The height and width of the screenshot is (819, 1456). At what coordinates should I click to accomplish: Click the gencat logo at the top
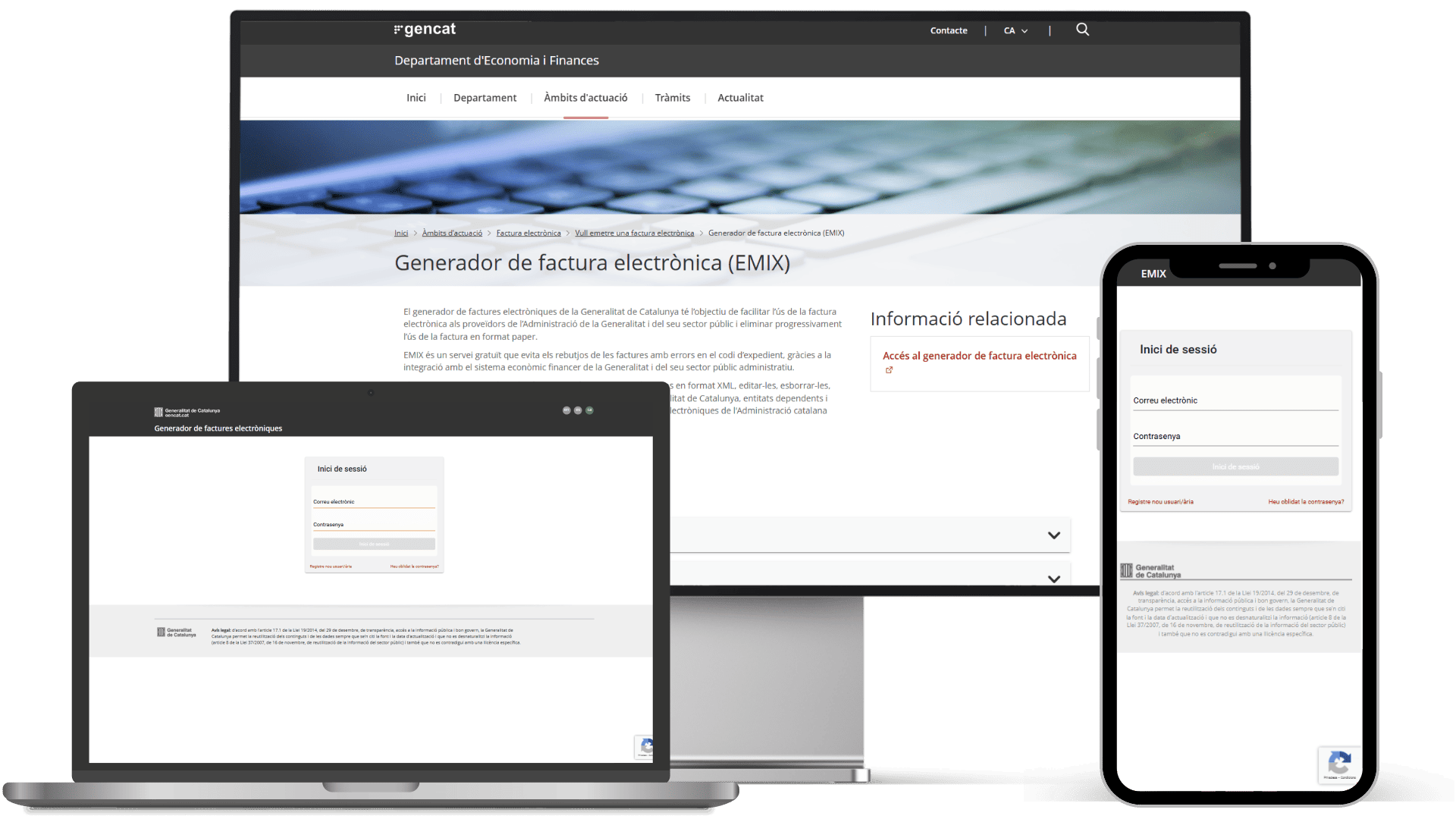[x=425, y=29]
